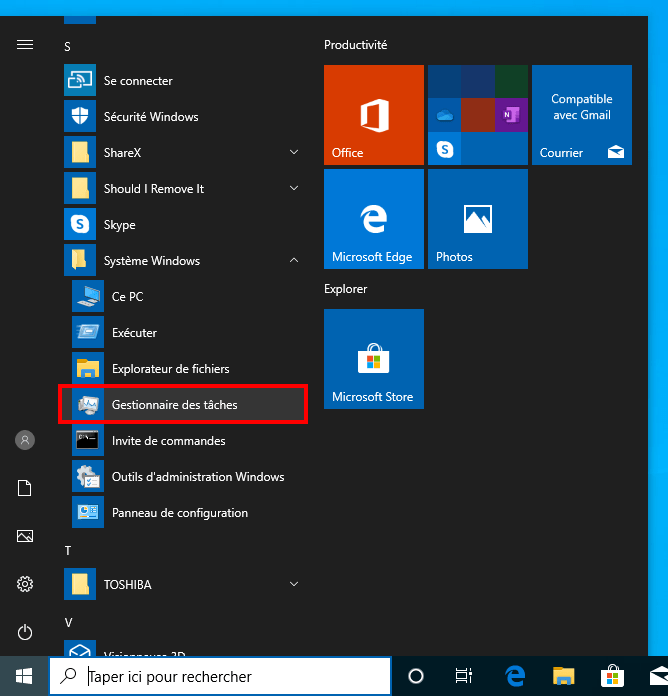
Task: Open Sécurité Windows shield icon
Action: 80,116
